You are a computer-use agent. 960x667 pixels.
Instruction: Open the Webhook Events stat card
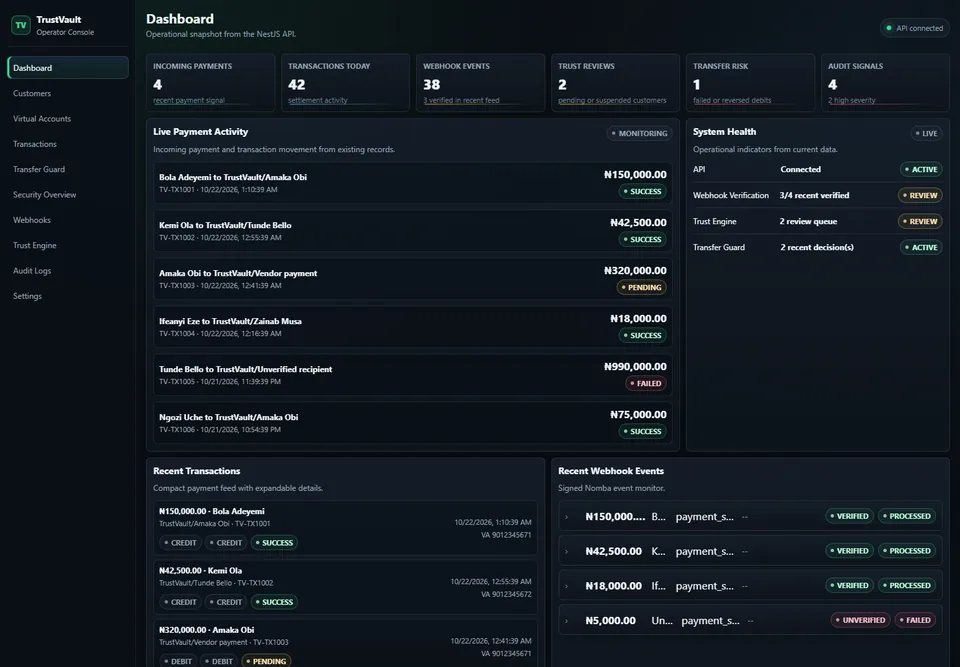[x=481, y=83]
